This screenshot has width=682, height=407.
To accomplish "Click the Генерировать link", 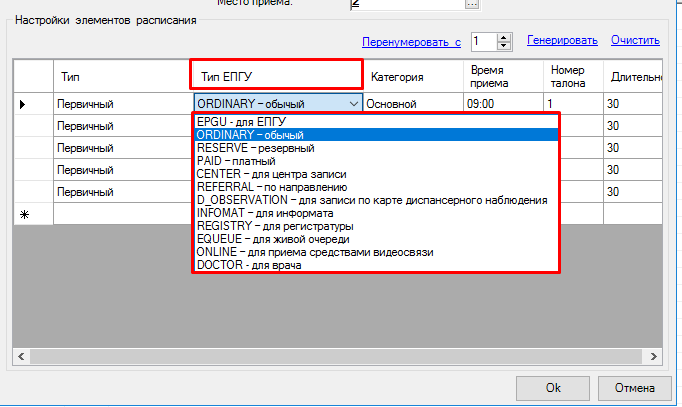I will (563, 41).
